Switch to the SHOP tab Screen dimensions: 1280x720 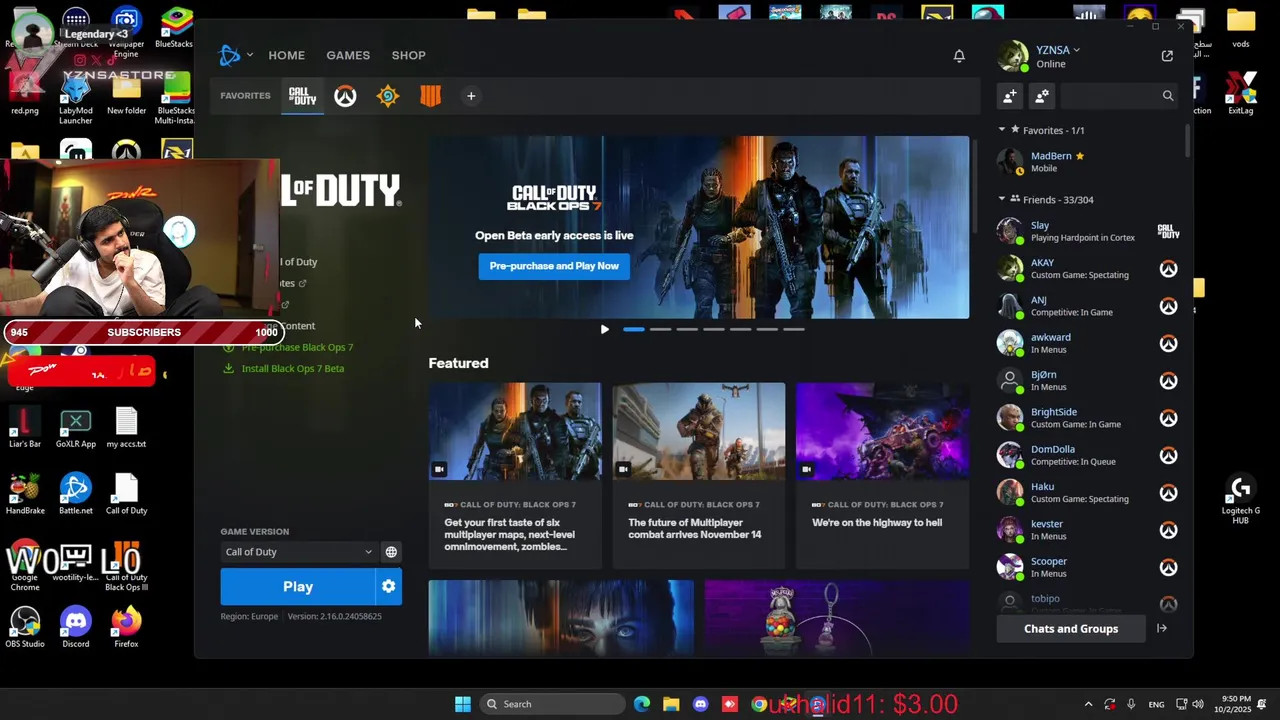(x=408, y=55)
